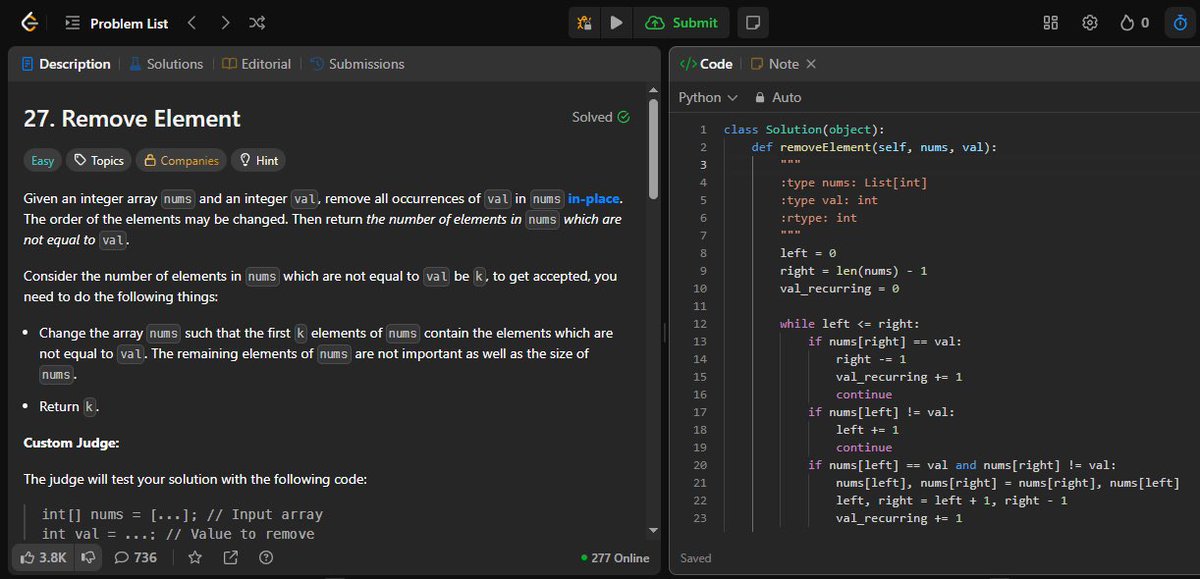Open the sticky note icon next to Submit
This screenshot has width=1200, height=579.
click(x=754, y=22)
